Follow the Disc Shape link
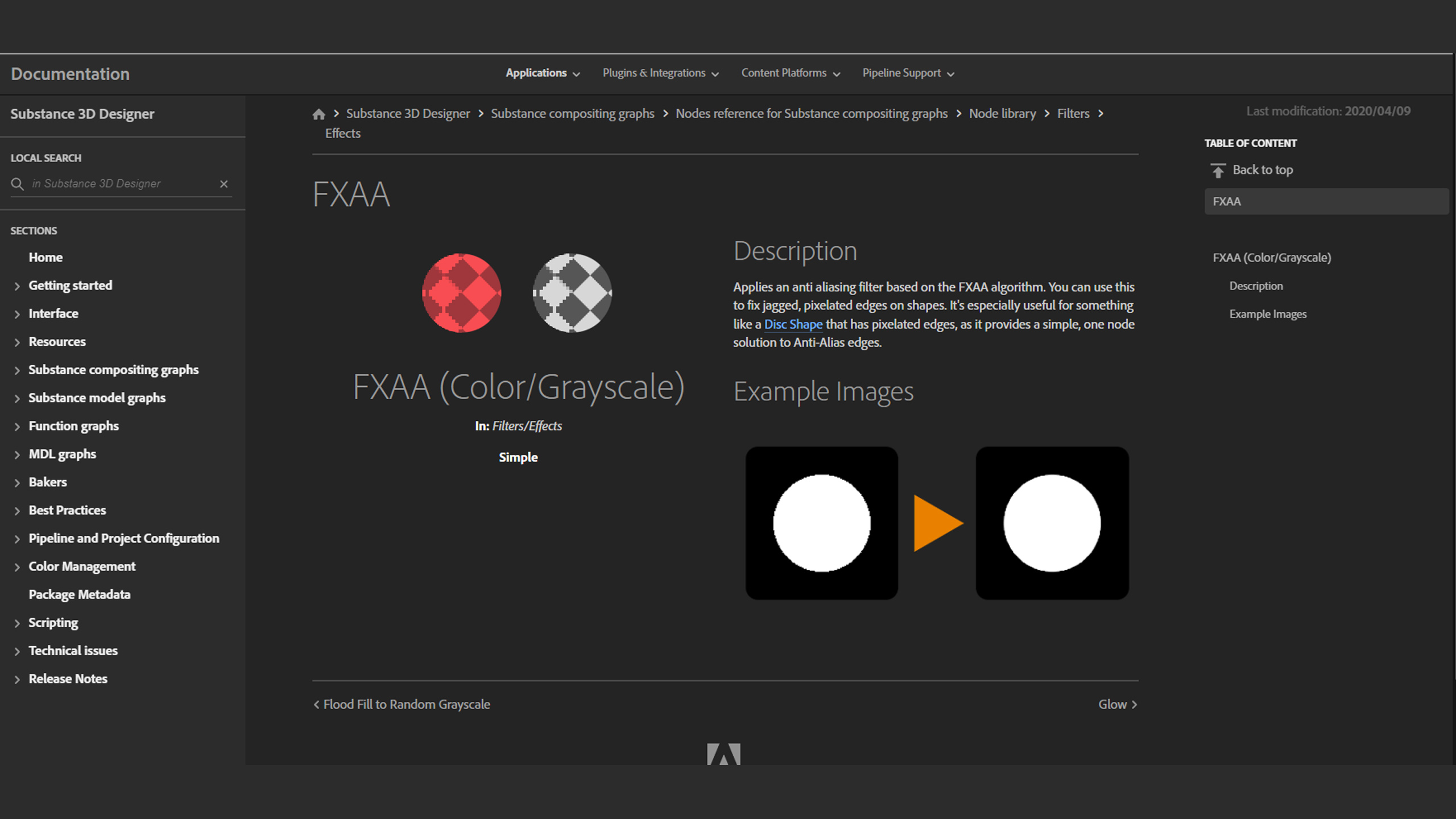Image resolution: width=1456 pixels, height=819 pixels. point(793,324)
